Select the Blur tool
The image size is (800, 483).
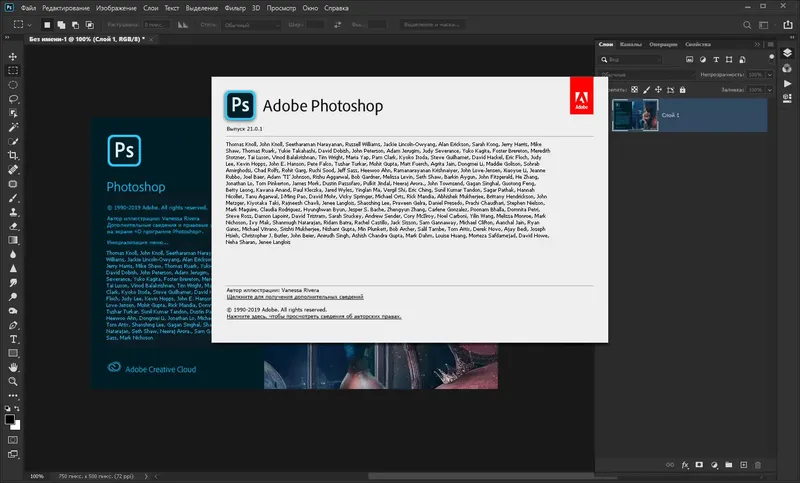tap(13, 255)
